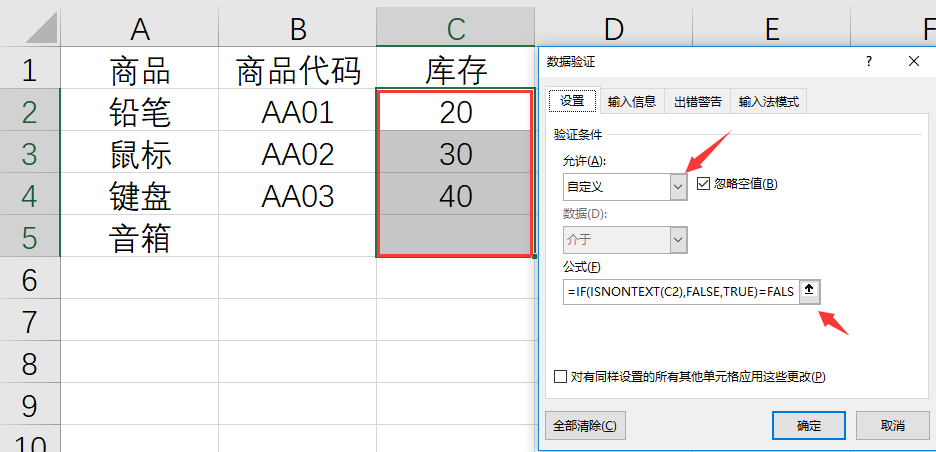Select the 设置 tab
The image size is (936, 452).
(572, 100)
